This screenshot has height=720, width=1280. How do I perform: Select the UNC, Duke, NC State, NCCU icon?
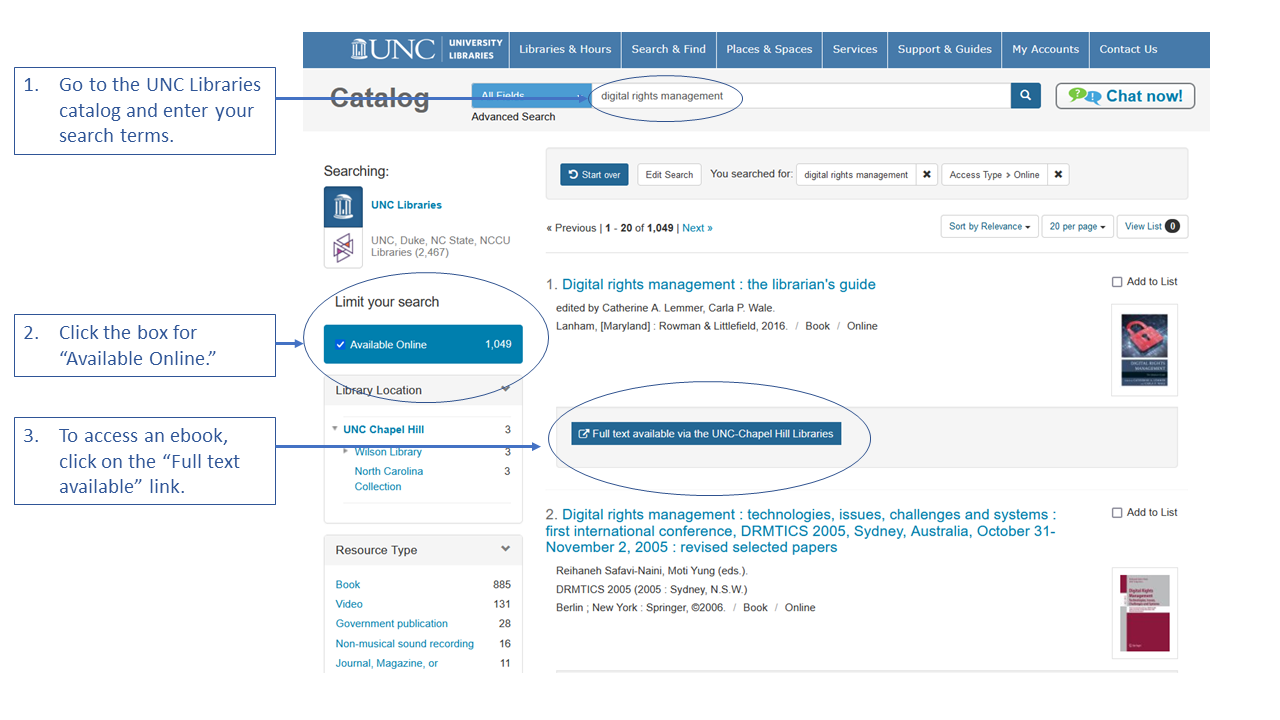point(343,247)
